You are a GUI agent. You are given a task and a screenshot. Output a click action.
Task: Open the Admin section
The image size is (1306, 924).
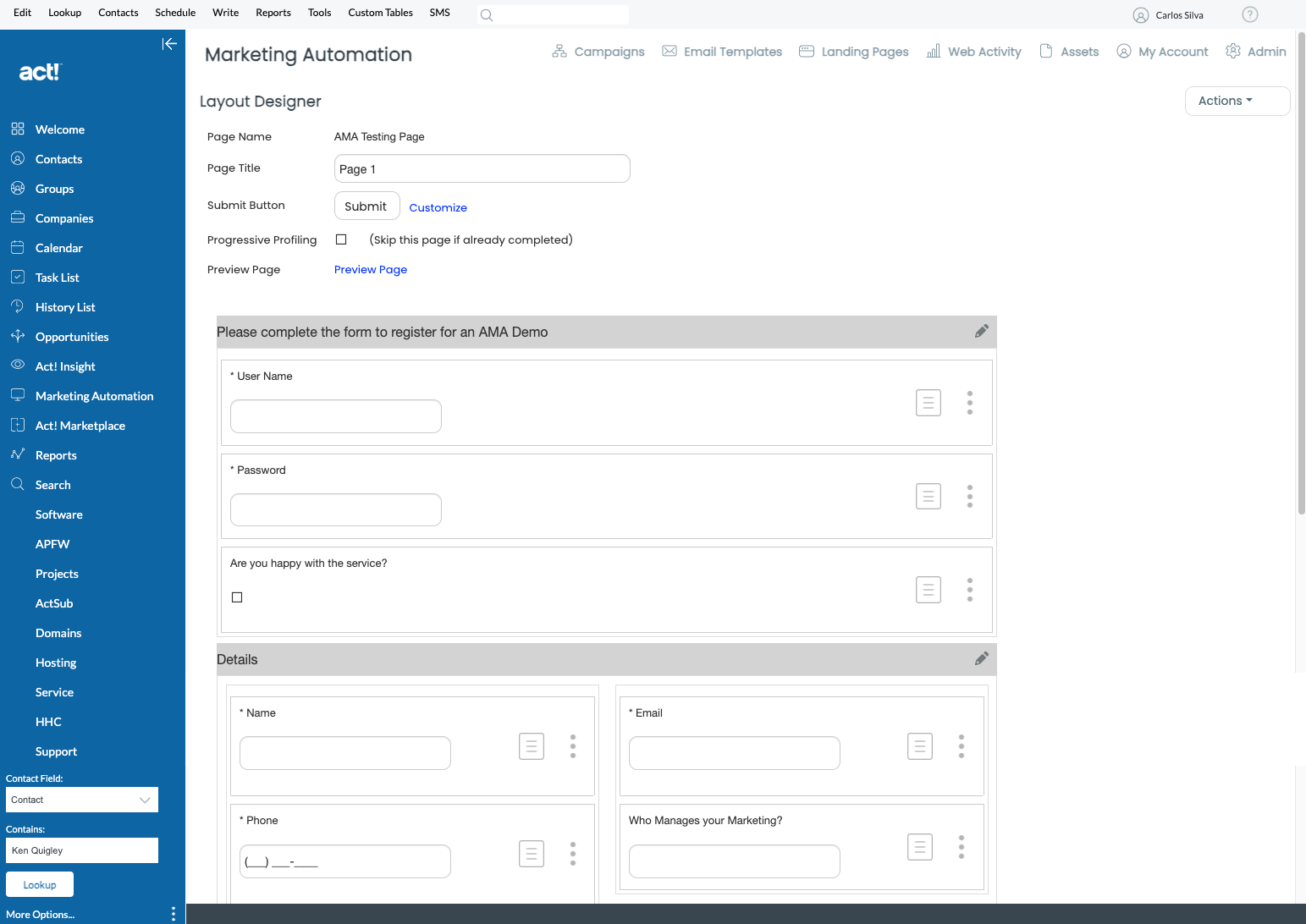tap(1256, 52)
